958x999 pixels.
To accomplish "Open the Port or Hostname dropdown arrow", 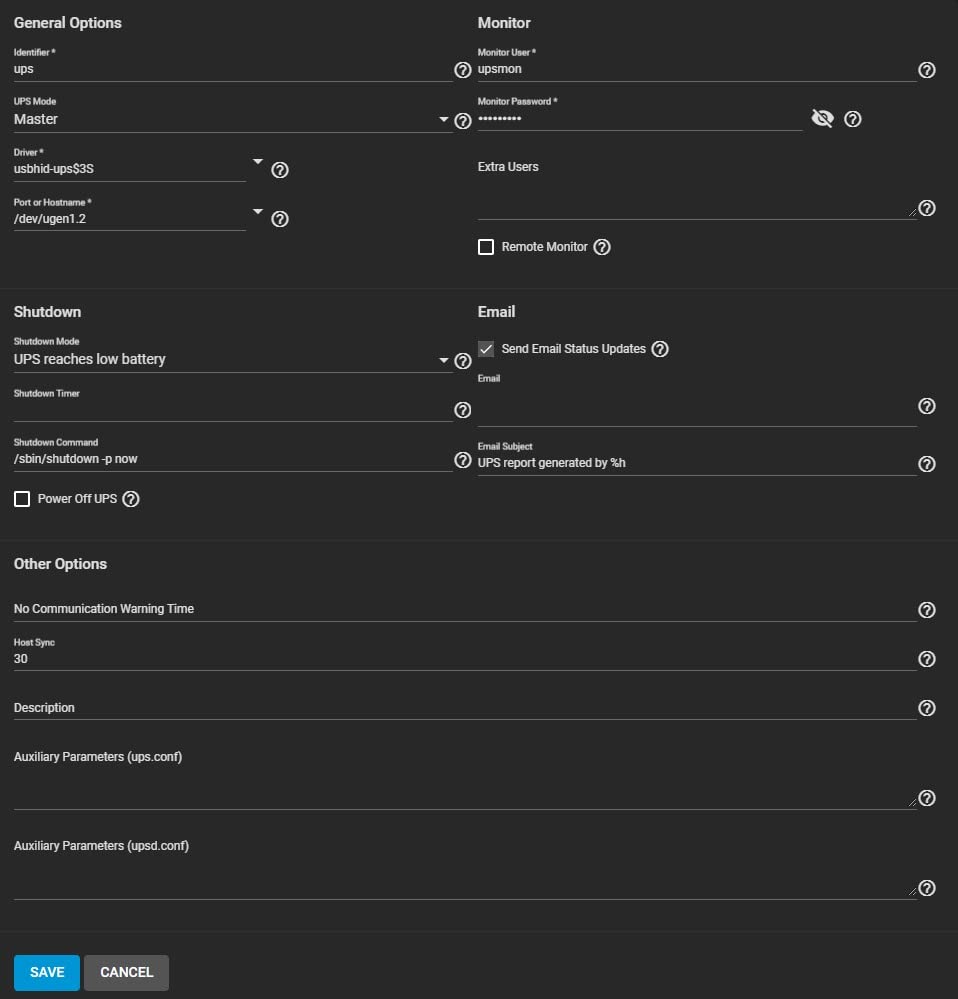I will 258,211.
